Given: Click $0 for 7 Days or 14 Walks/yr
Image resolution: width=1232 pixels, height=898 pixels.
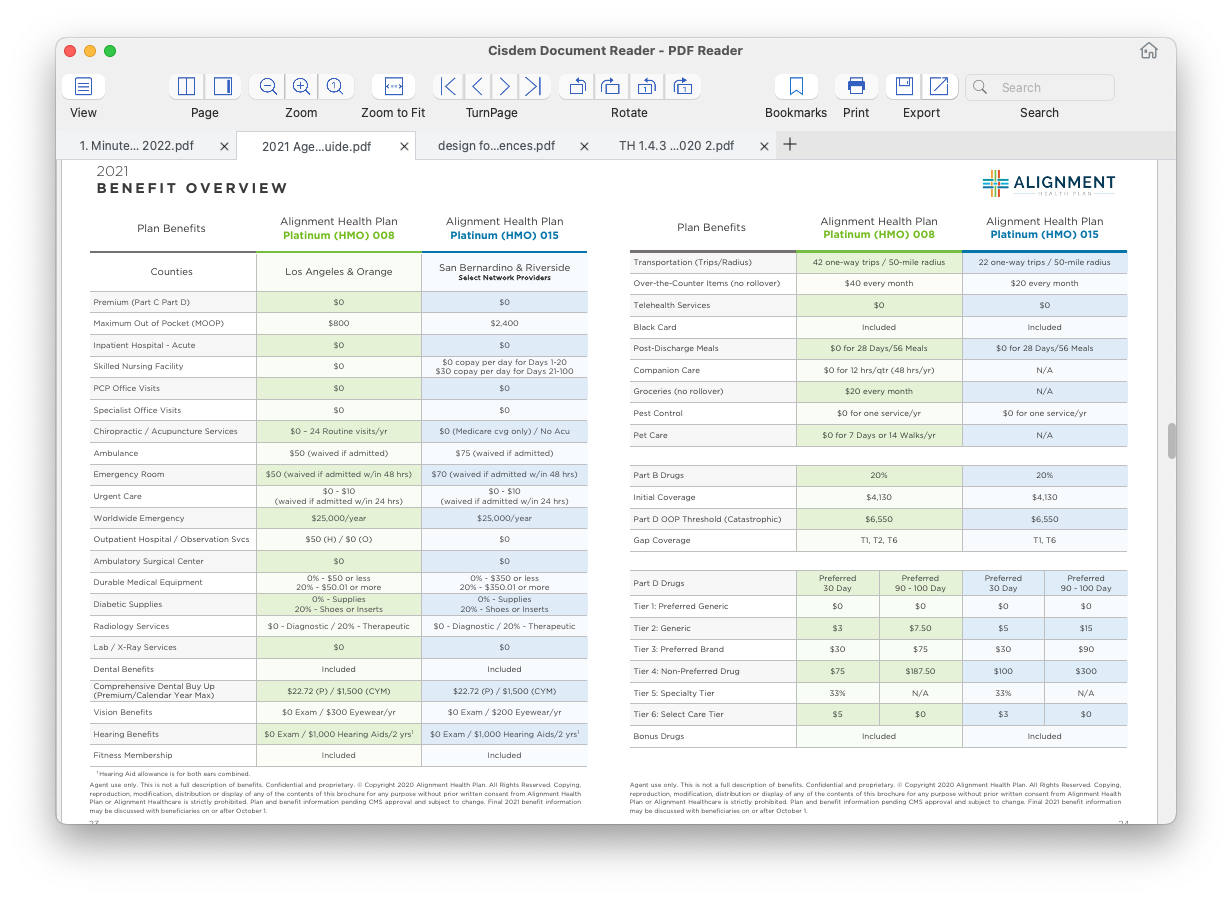Looking at the screenshot, I should (x=879, y=435).
